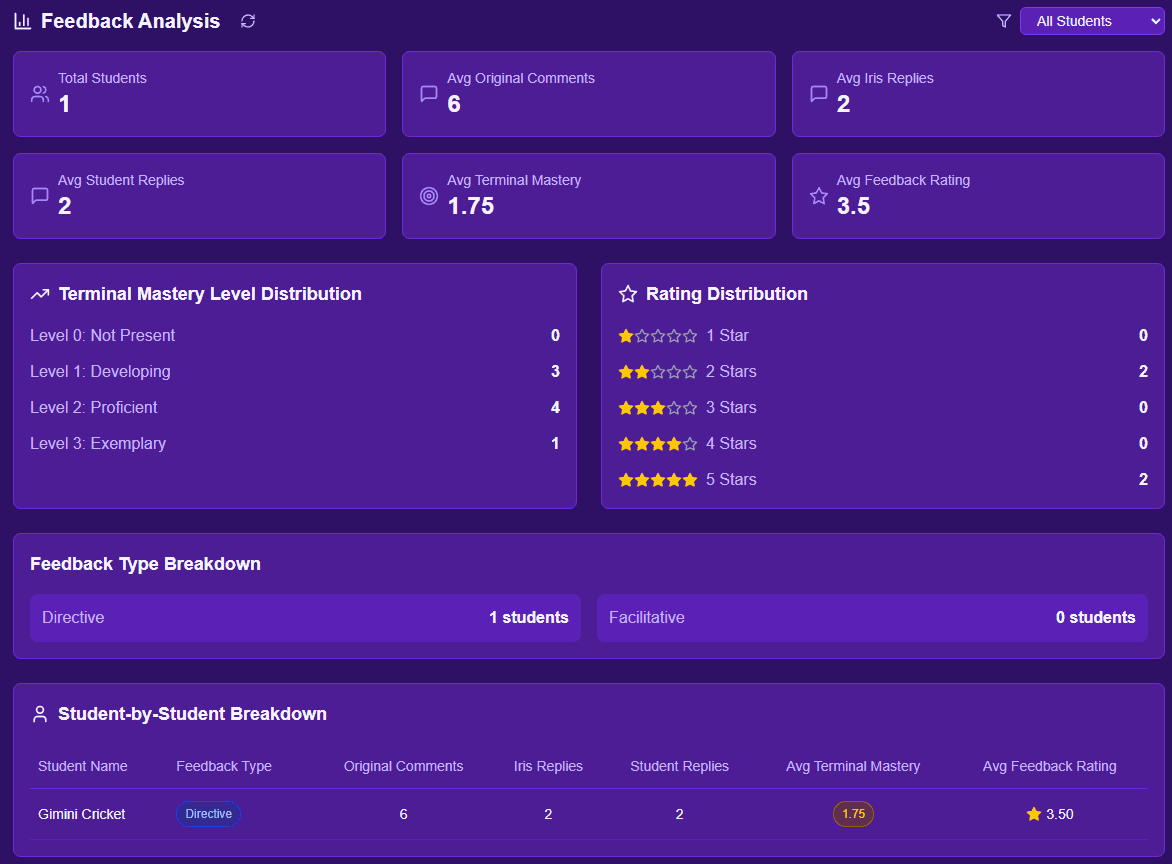
Task: Click the Avg Iris Replies chat icon
Action: 818,94
